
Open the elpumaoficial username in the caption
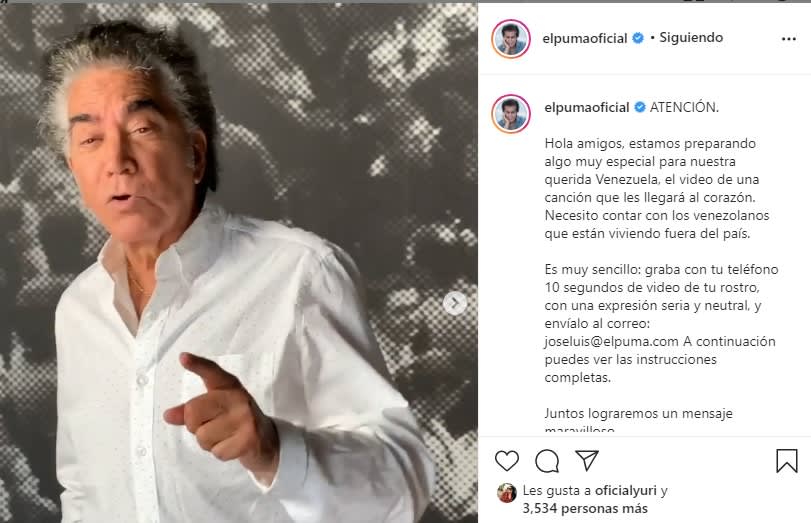[x=587, y=107]
